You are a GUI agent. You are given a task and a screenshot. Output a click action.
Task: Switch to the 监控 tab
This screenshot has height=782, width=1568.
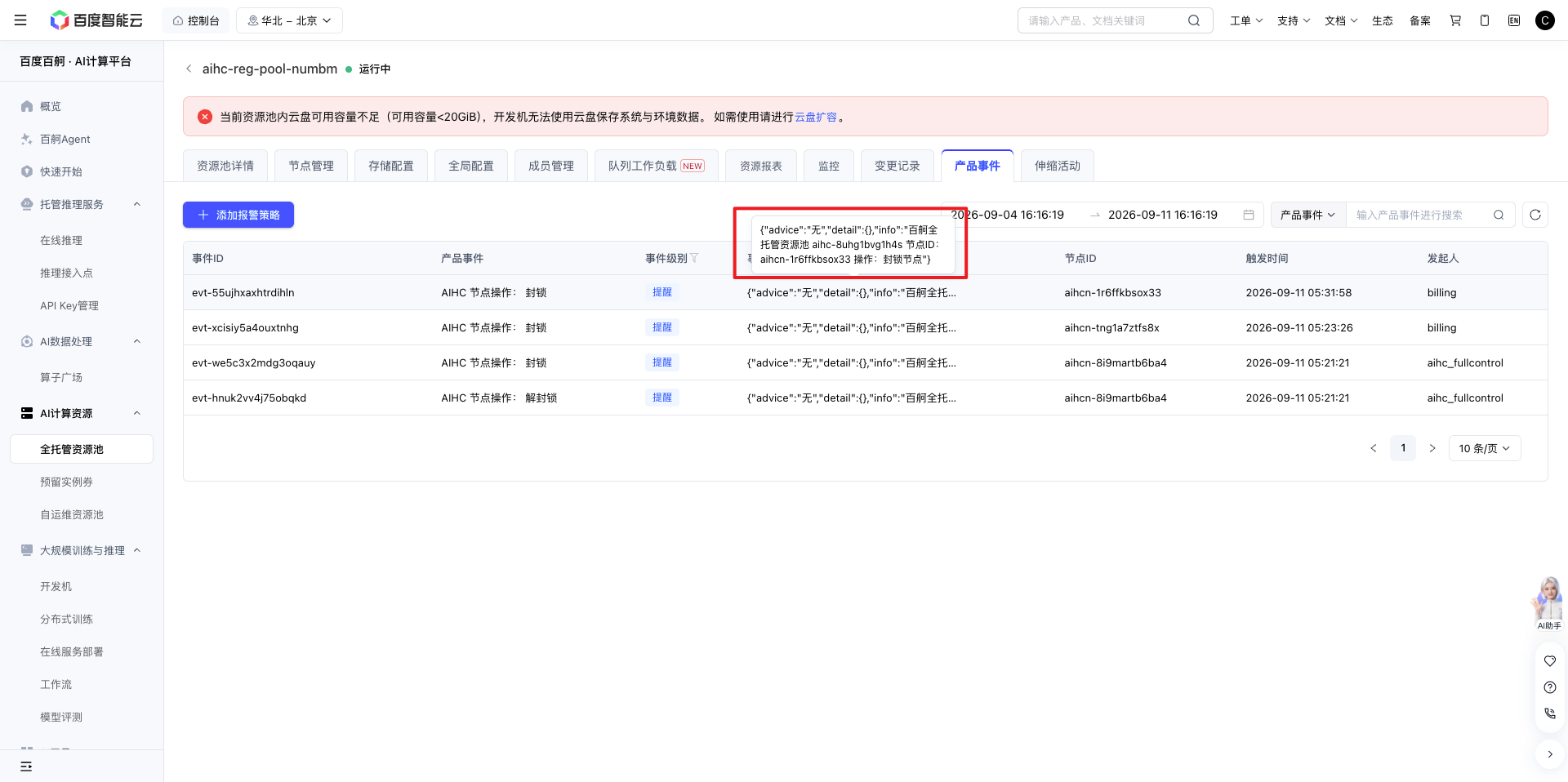pyautogui.click(x=829, y=166)
